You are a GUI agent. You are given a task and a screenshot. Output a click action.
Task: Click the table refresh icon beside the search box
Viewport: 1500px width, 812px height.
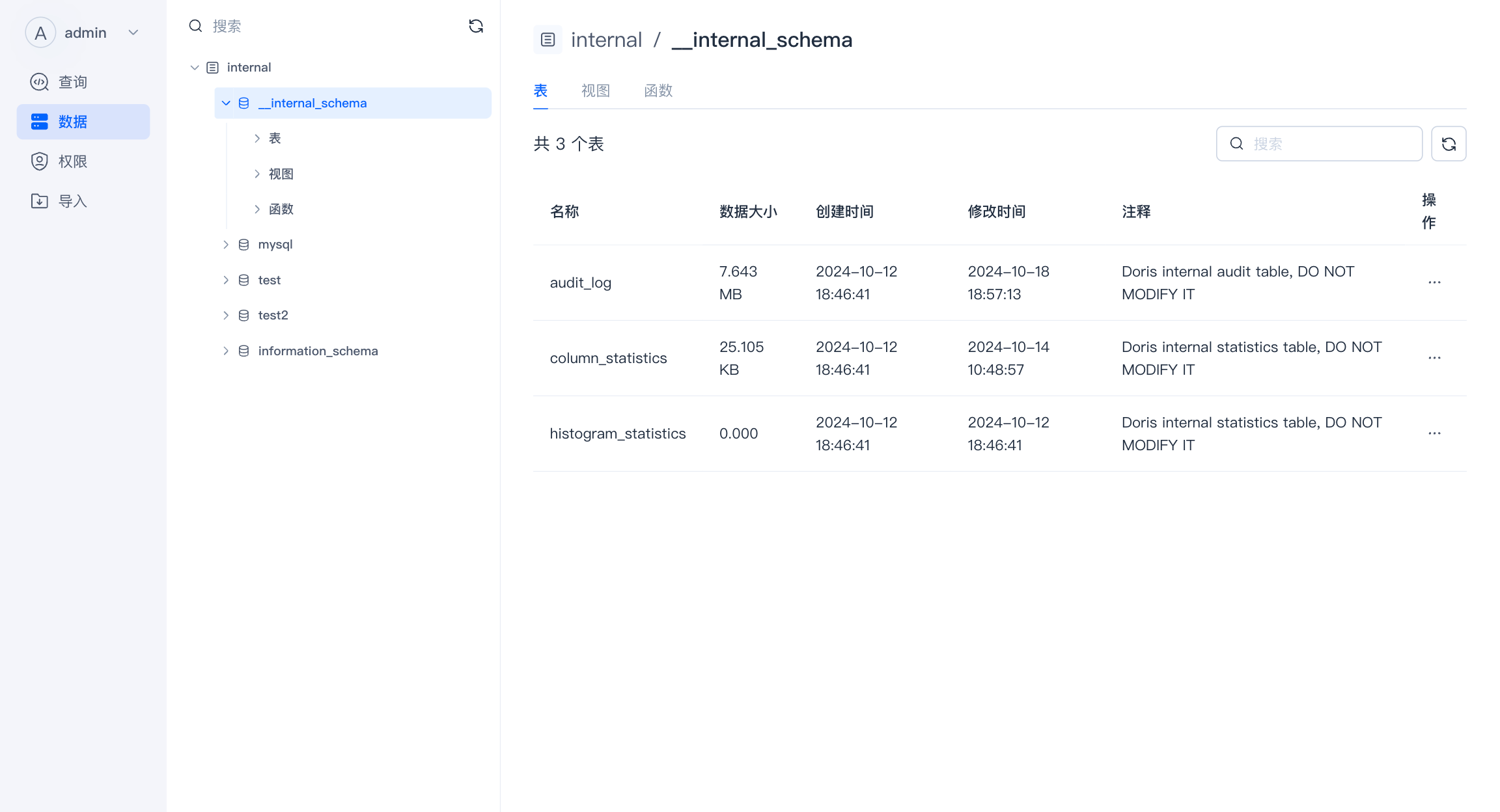[1449, 143]
